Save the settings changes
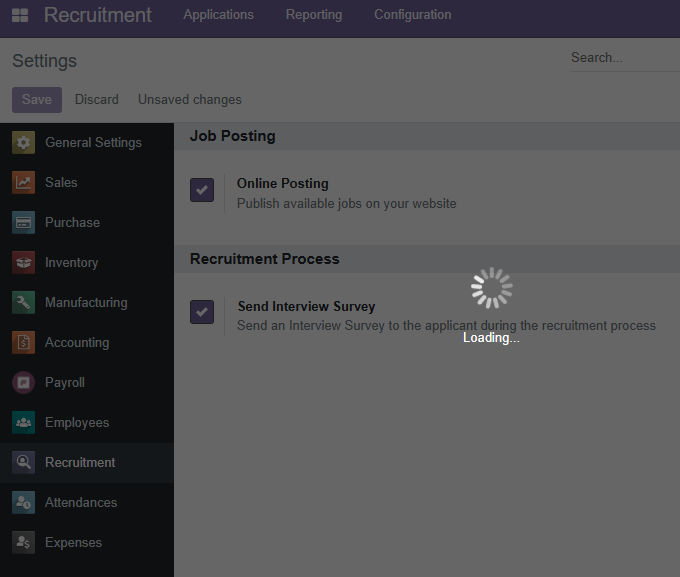Image resolution: width=680 pixels, height=577 pixels. (x=37, y=100)
